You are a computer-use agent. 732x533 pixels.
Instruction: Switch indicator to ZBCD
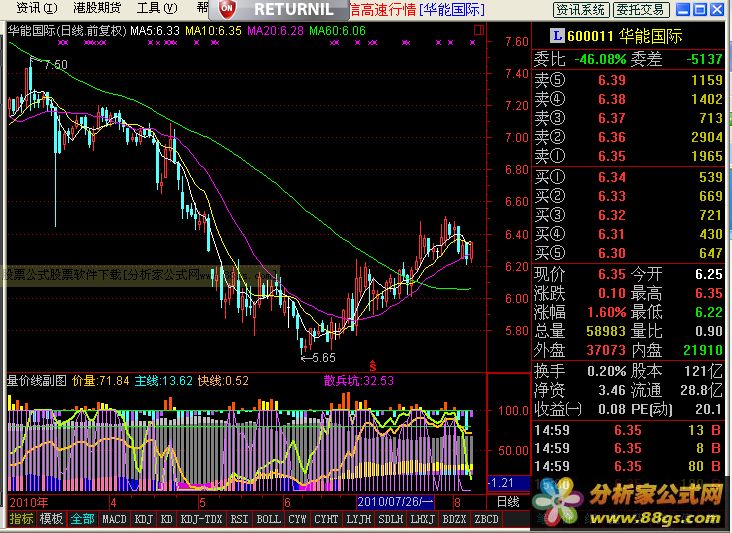(486, 519)
